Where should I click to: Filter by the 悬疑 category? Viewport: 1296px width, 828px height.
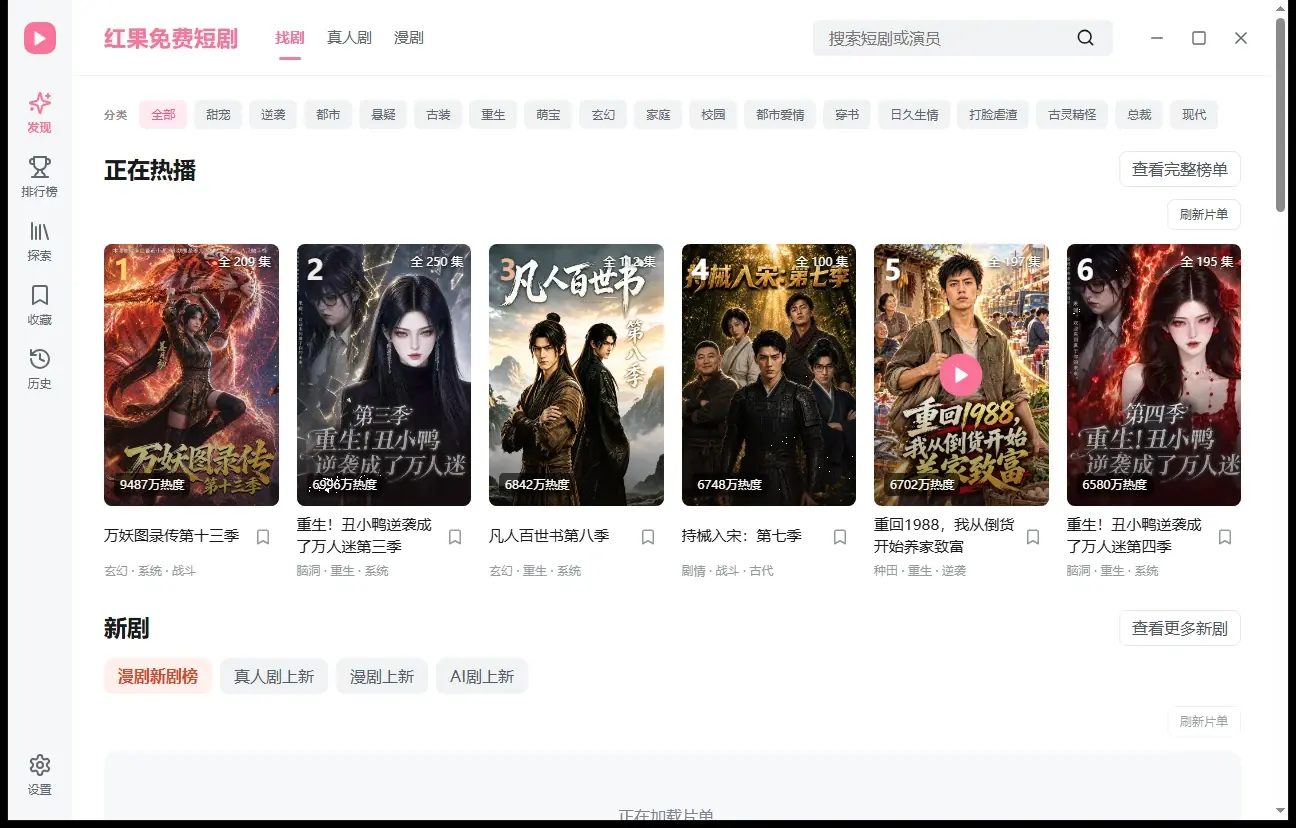coord(383,115)
